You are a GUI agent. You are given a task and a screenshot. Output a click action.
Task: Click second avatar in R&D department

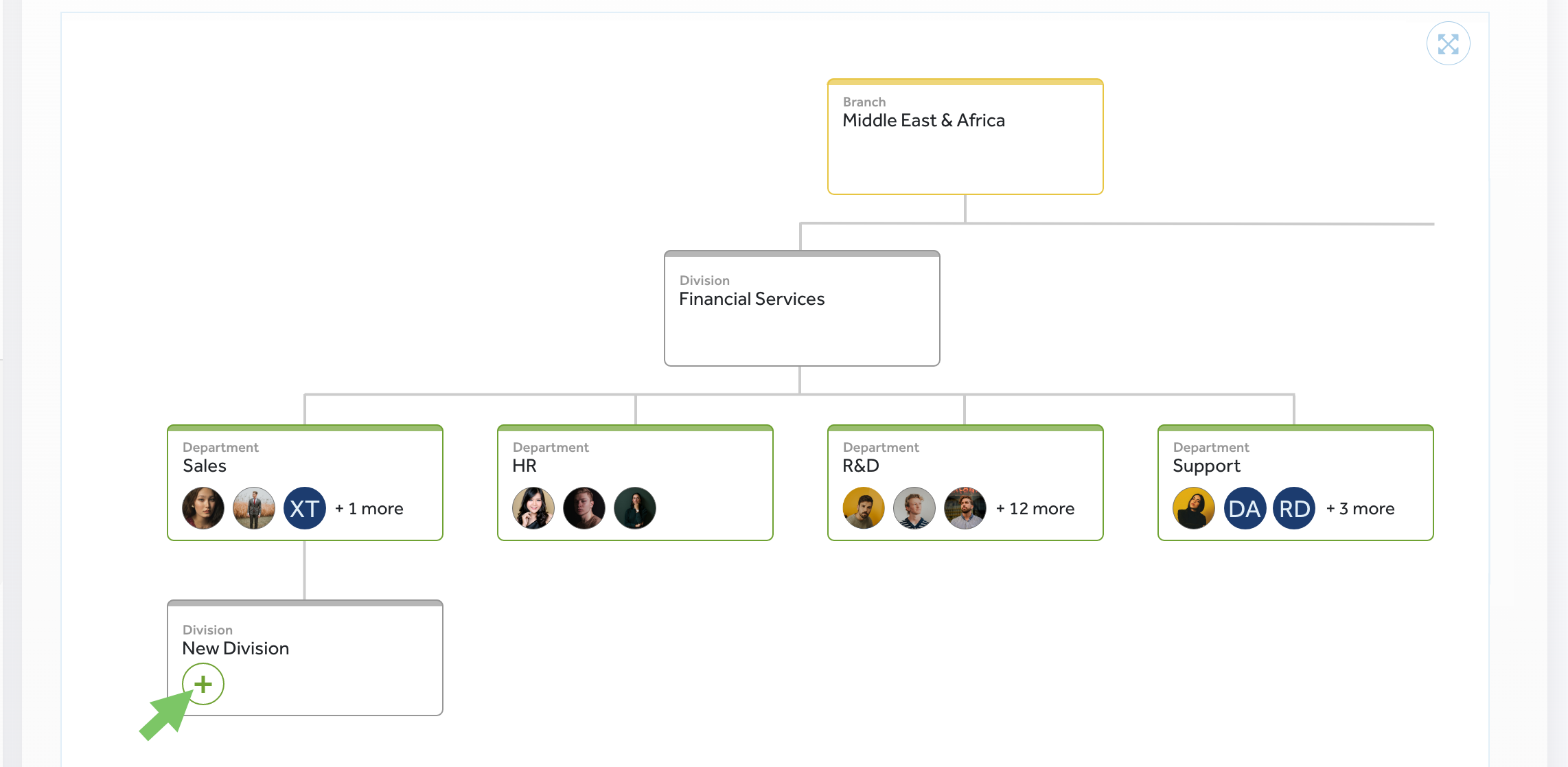tap(914, 508)
